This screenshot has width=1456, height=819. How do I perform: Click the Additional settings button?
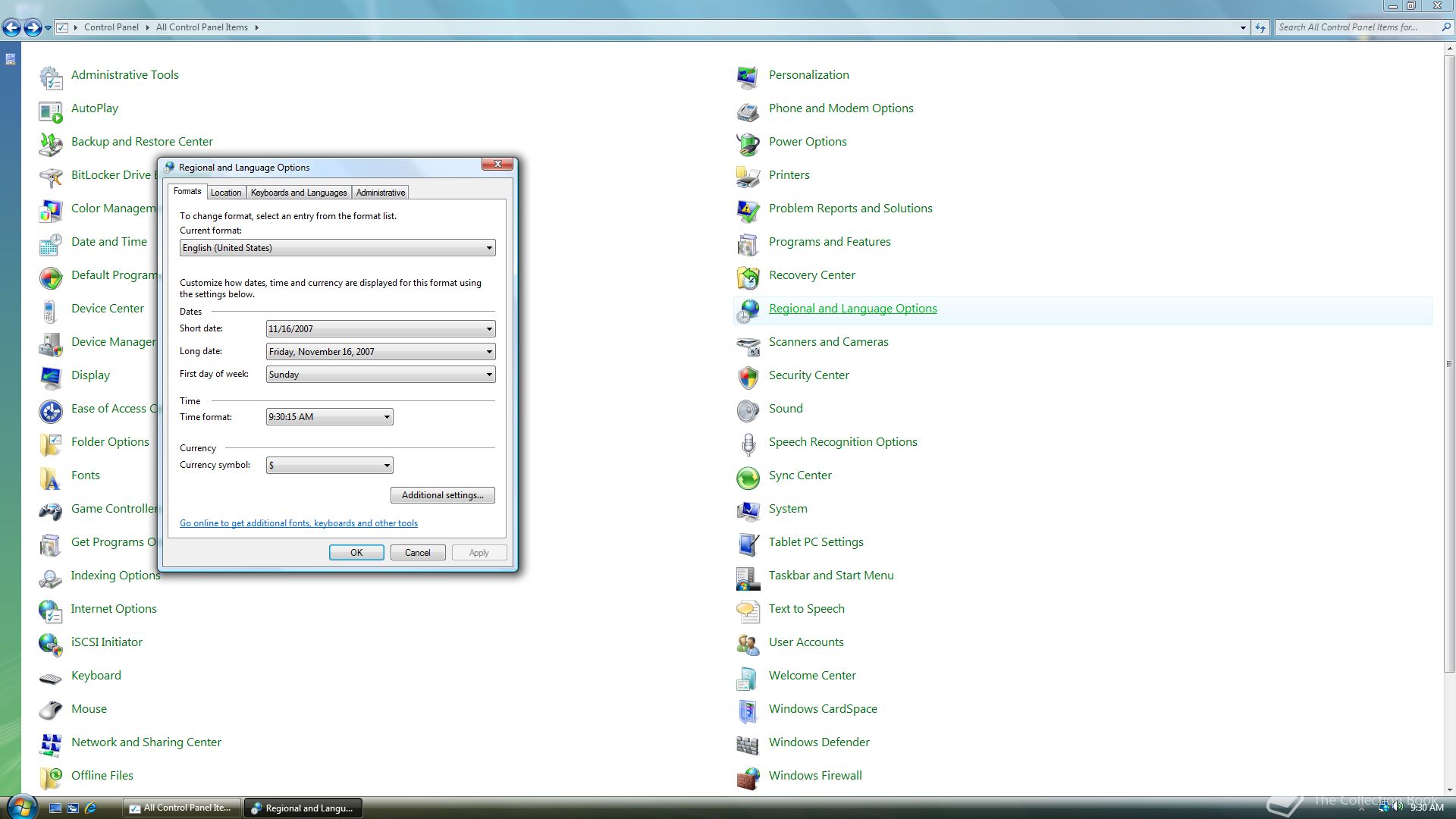(443, 495)
